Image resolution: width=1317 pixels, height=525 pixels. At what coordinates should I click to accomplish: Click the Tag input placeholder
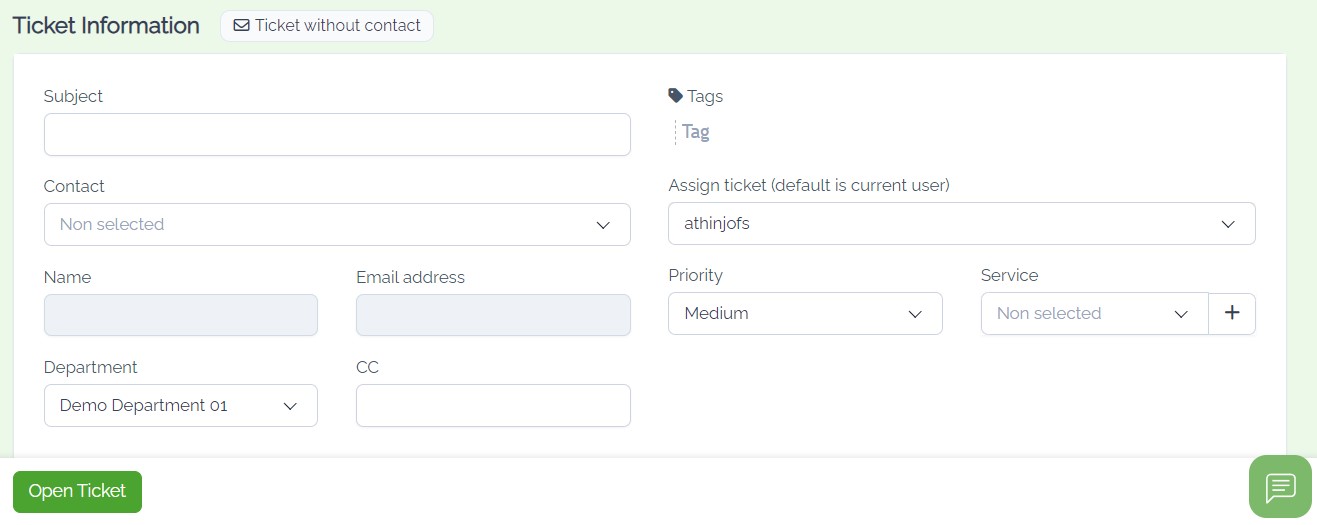696,132
